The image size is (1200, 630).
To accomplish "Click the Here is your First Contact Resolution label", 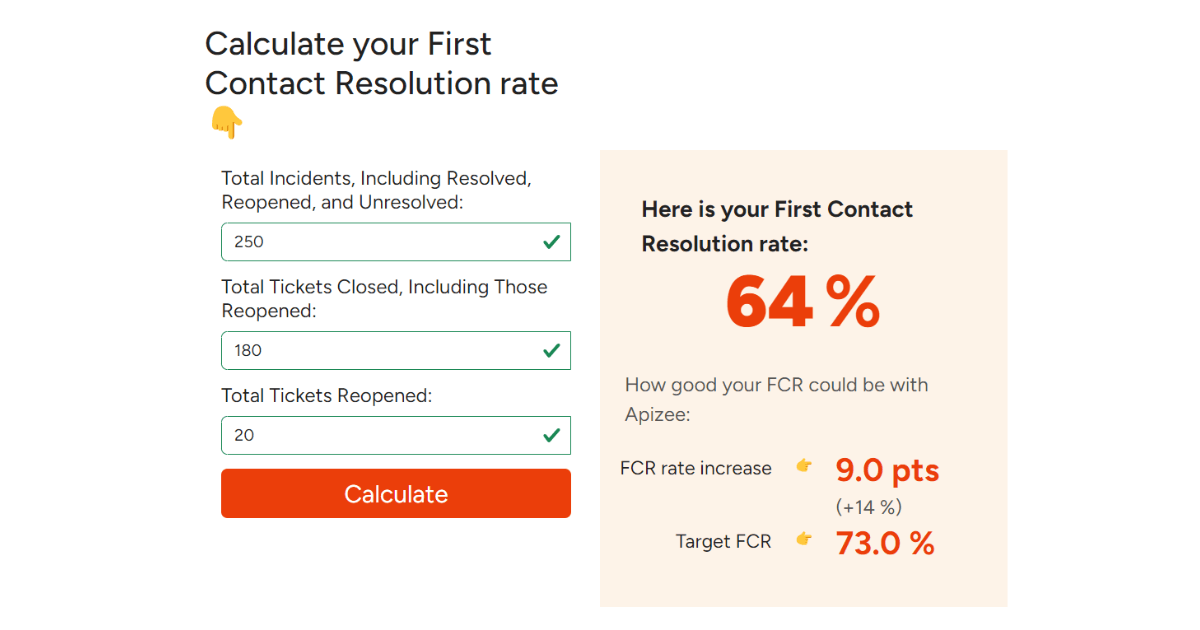I will [777, 226].
